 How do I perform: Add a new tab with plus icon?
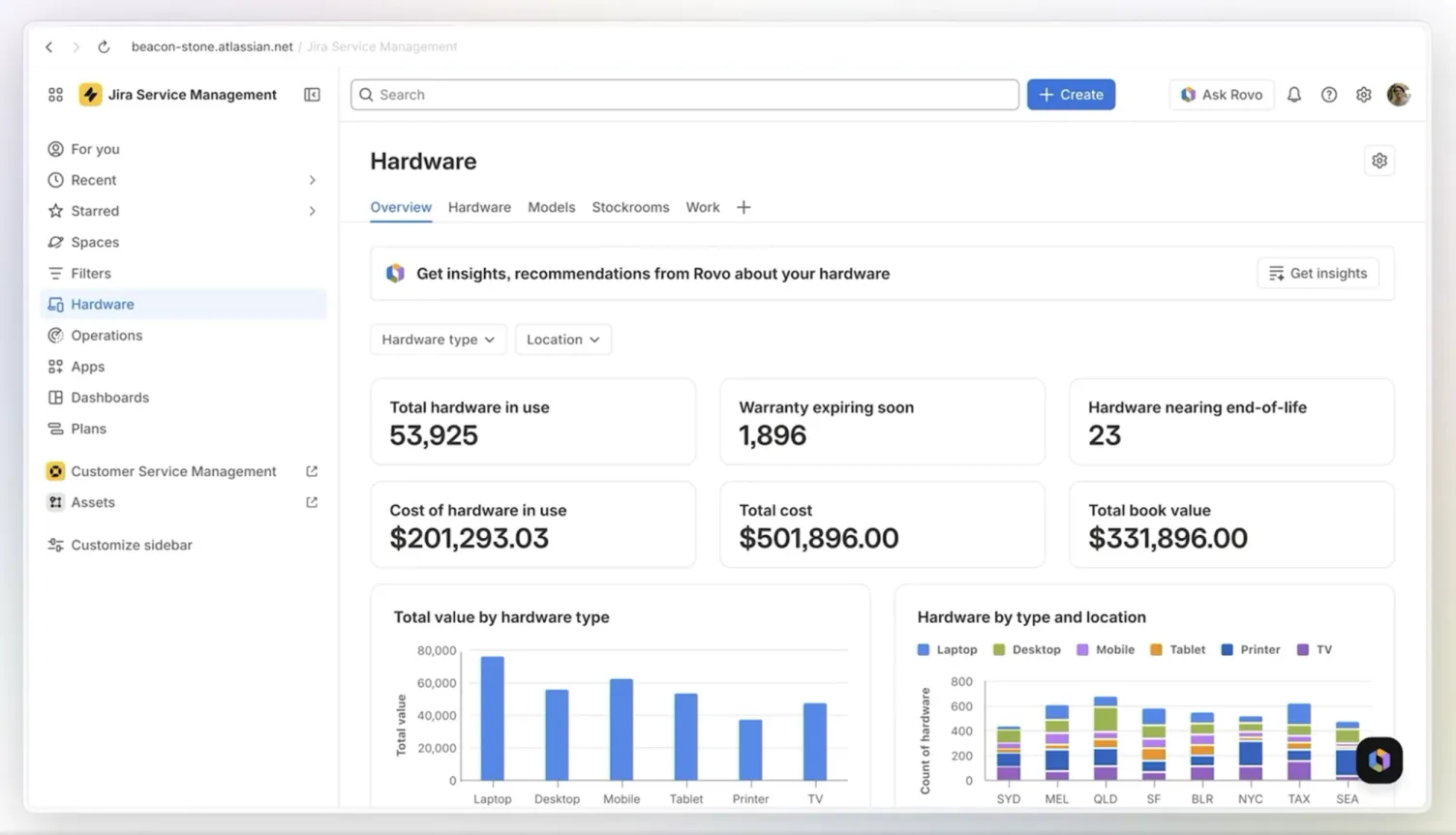(743, 207)
